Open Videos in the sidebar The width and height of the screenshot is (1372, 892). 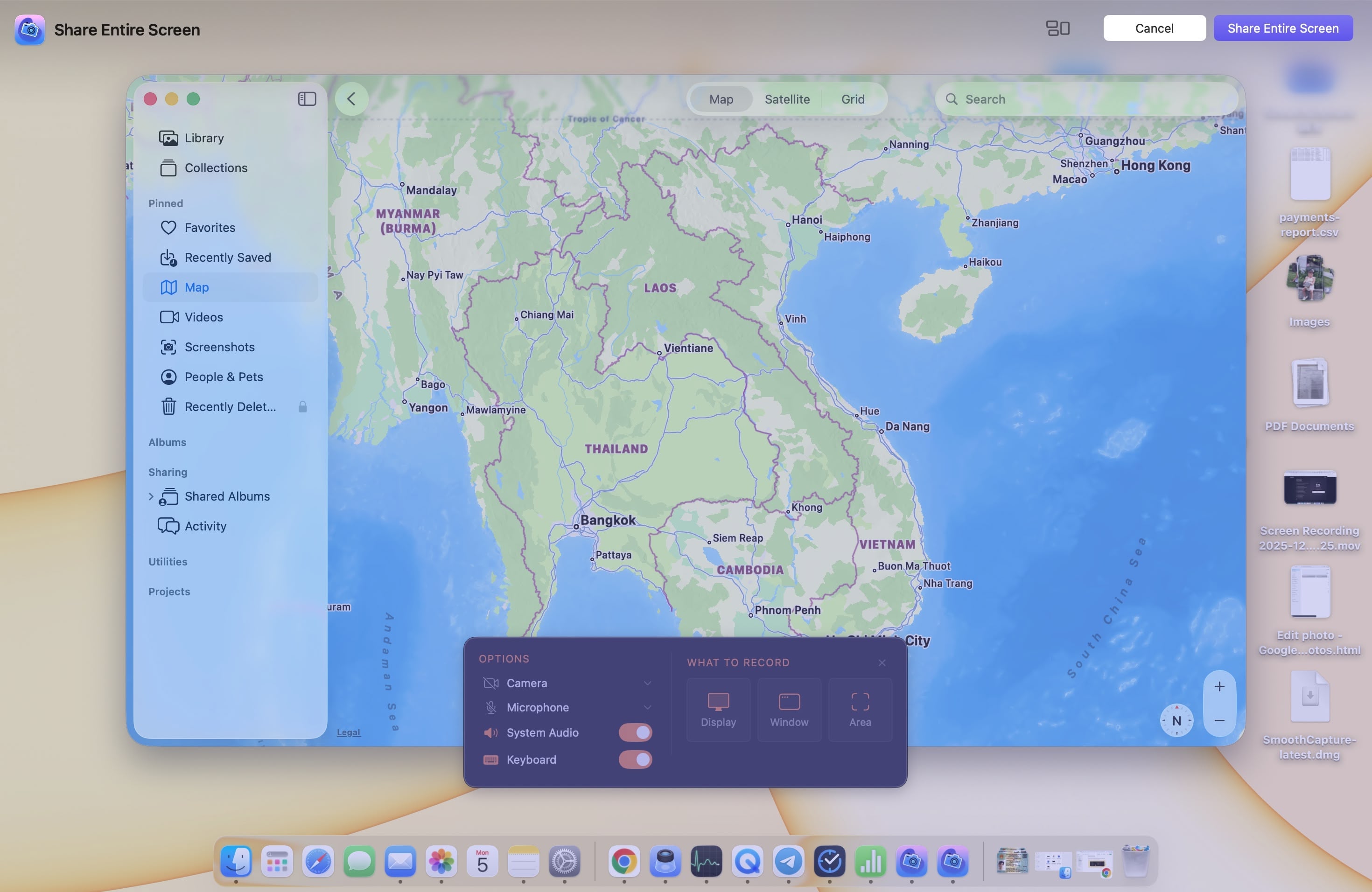[x=230, y=318]
